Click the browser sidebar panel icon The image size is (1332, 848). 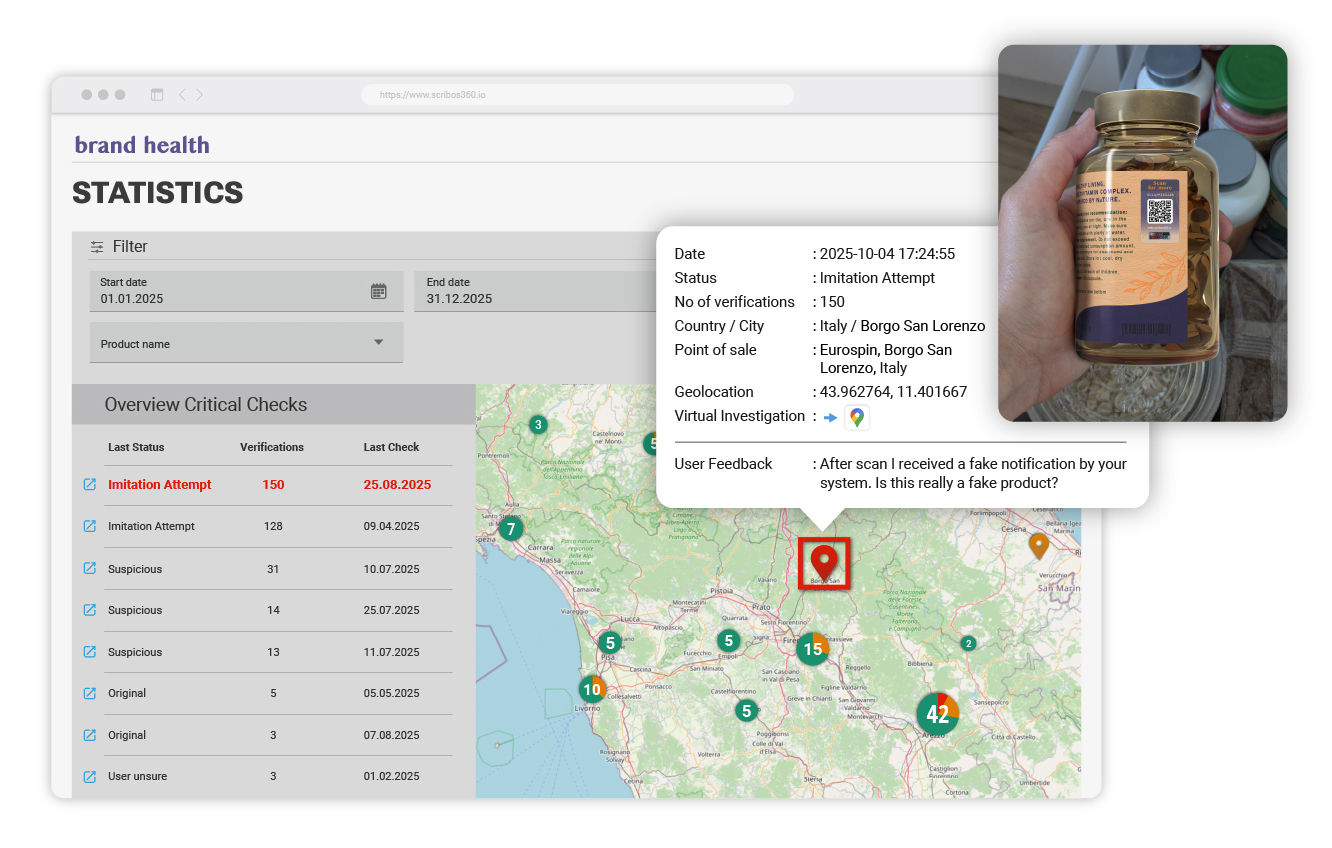click(x=157, y=95)
